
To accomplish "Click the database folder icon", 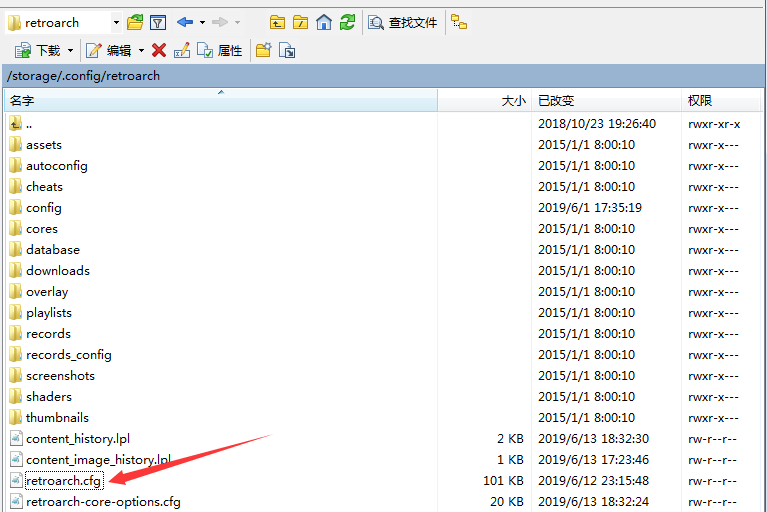I will [x=16, y=249].
